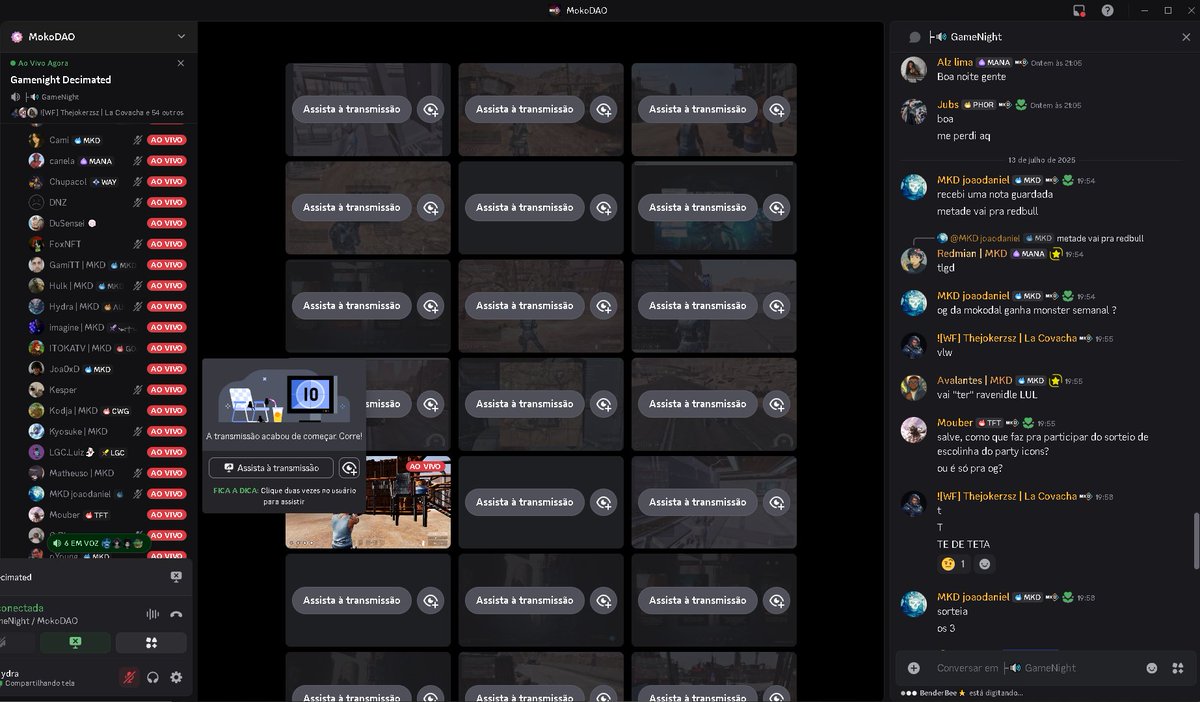Image resolution: width=1200 pixels, height=702 pixels.
Task: Click the GameNight channel title in chat header
Action: [x=976, y=37]
